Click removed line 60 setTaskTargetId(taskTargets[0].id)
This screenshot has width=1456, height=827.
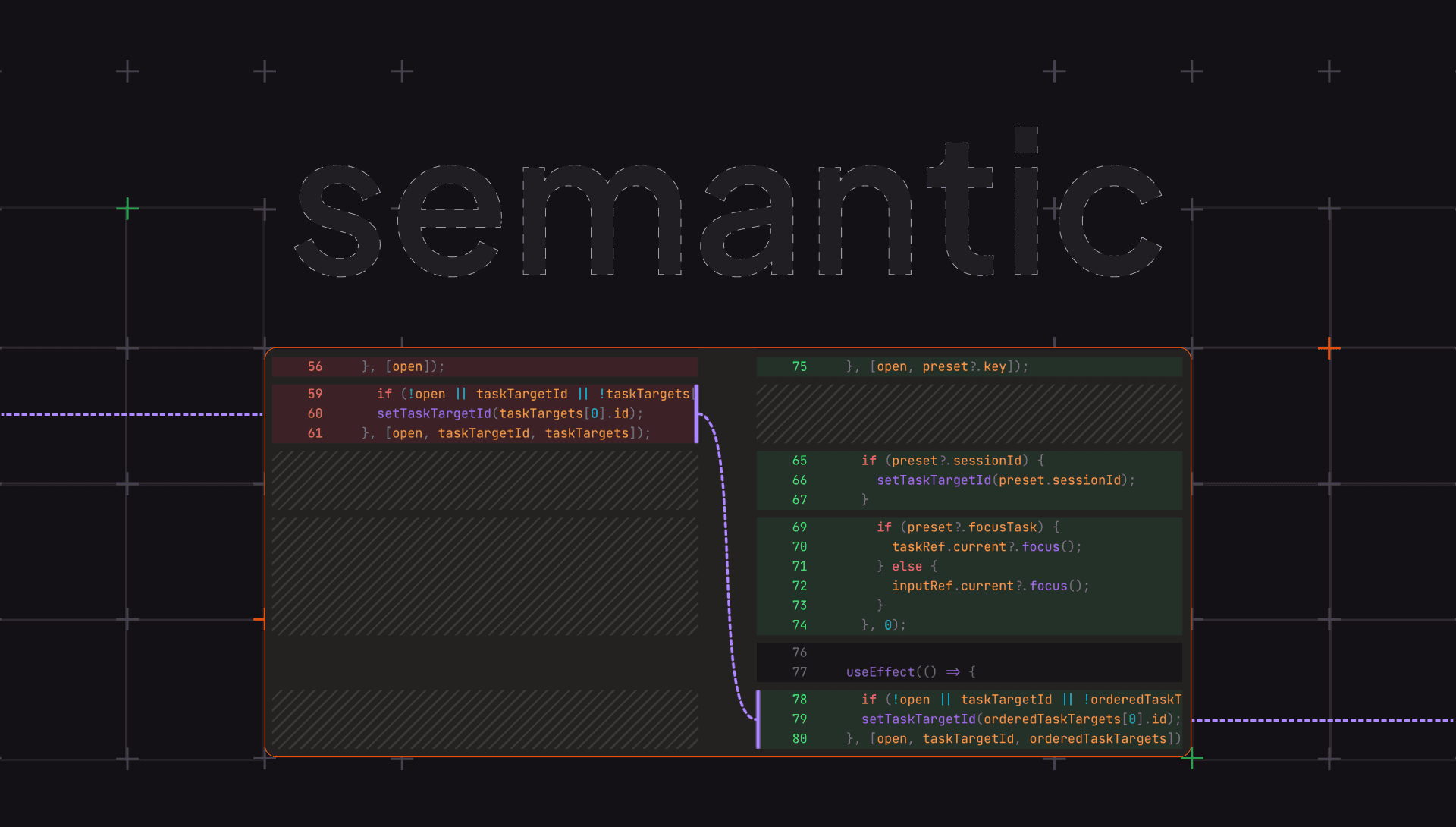coord(510,413)
